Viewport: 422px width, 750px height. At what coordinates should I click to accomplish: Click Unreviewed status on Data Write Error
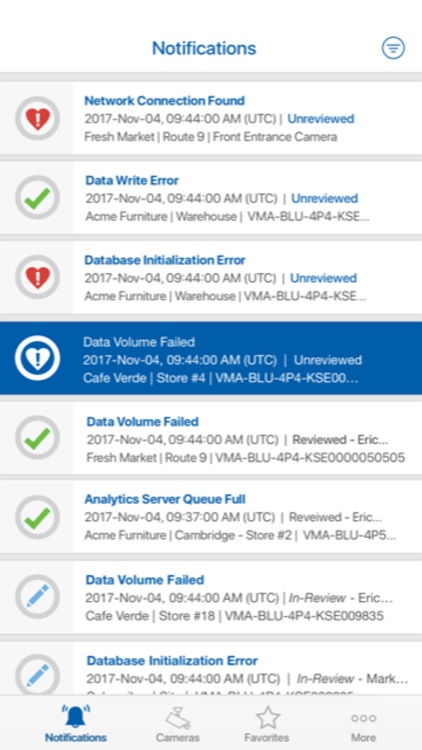(x=325, y=198)
